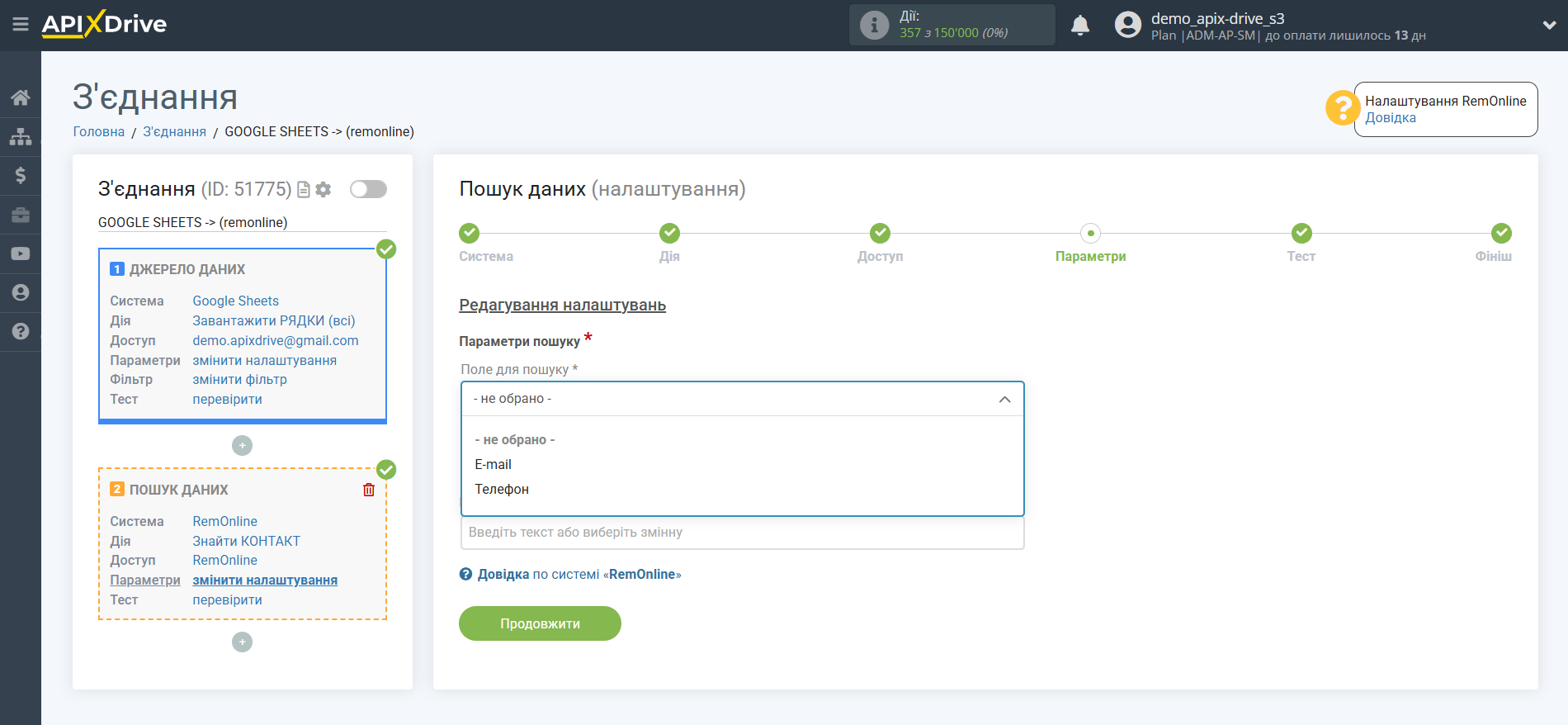Go to the Дія step

tap(669, 233)
